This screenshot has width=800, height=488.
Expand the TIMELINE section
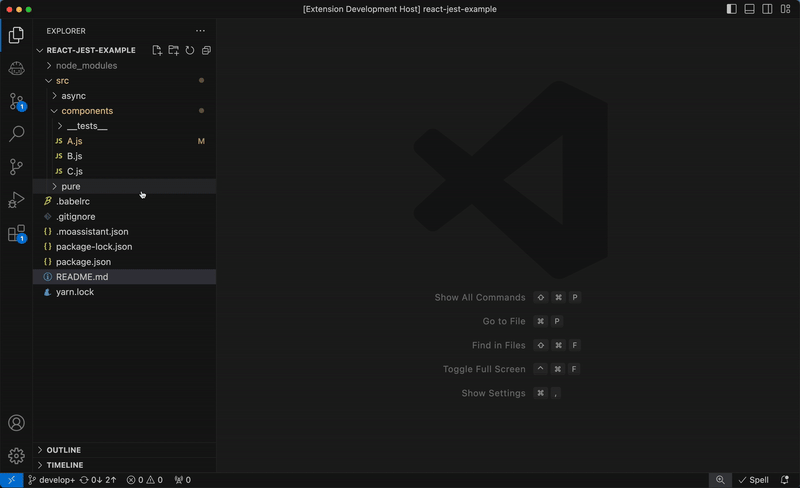[x=124, y=465]
